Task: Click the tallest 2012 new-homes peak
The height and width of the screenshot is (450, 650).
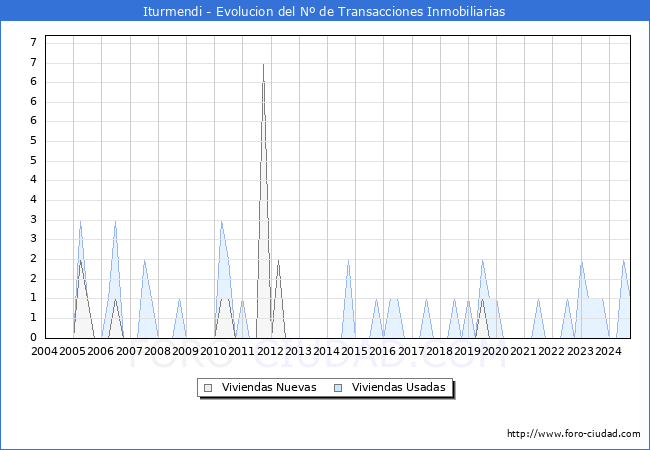Action: 263,65
